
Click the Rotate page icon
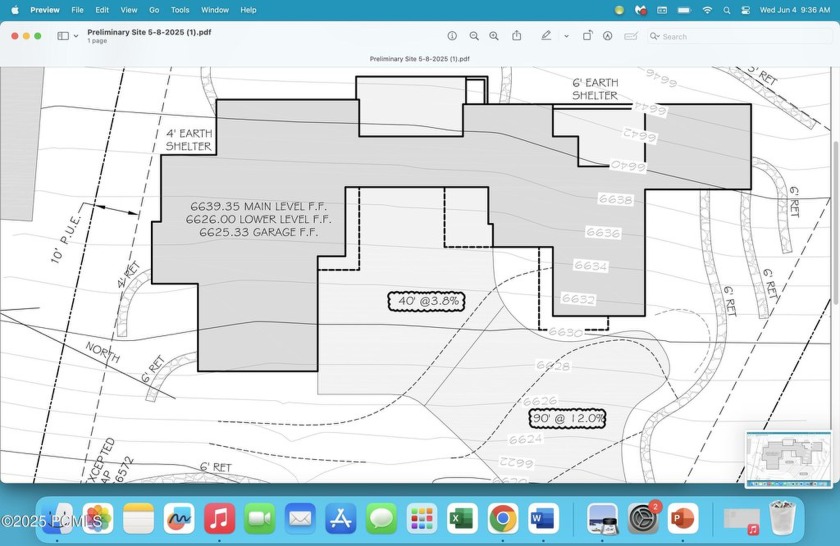click(x=586, y=36)
